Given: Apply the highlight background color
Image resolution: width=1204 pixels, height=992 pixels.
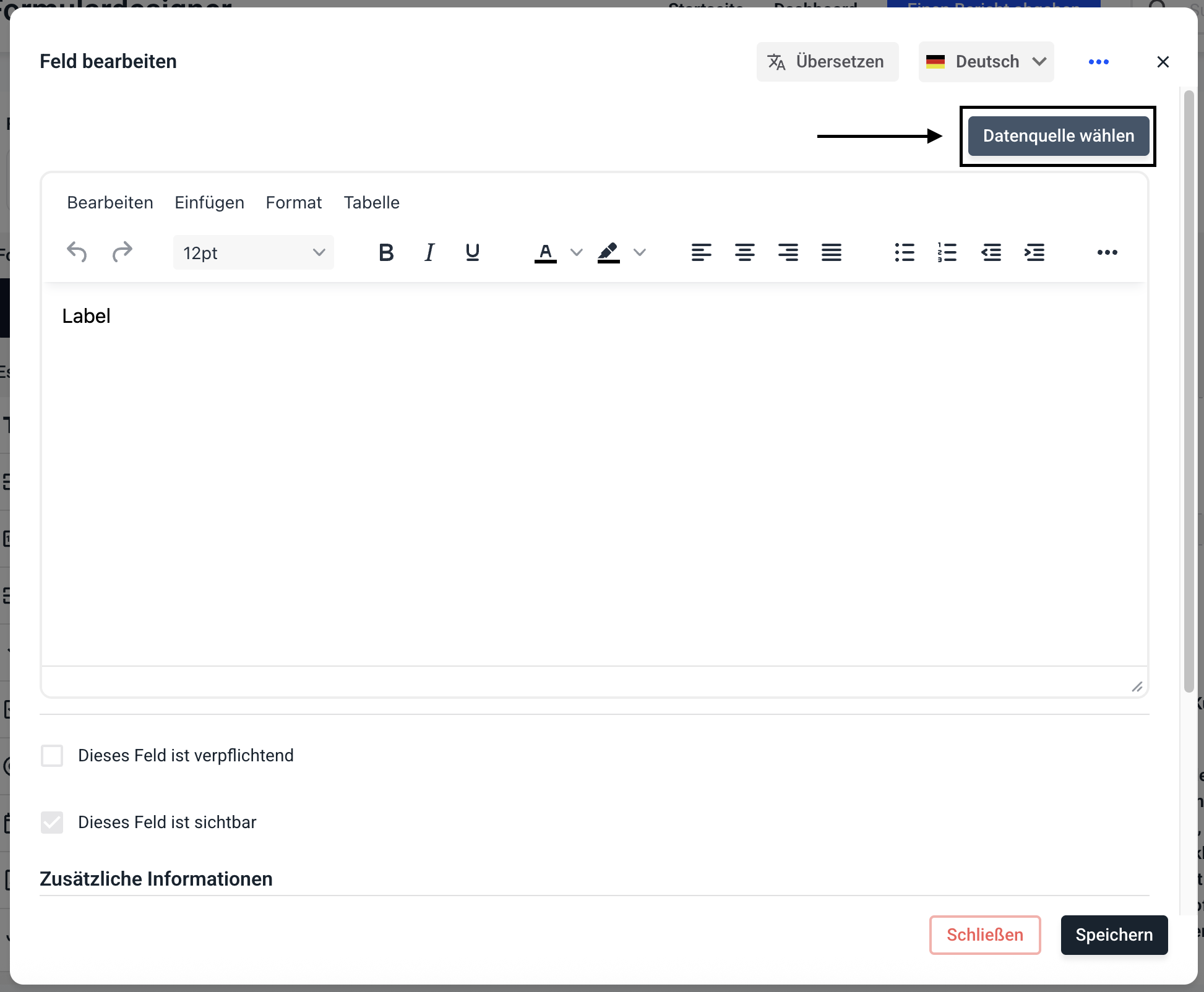Looking at the screenshot, I should click(609, 252).
